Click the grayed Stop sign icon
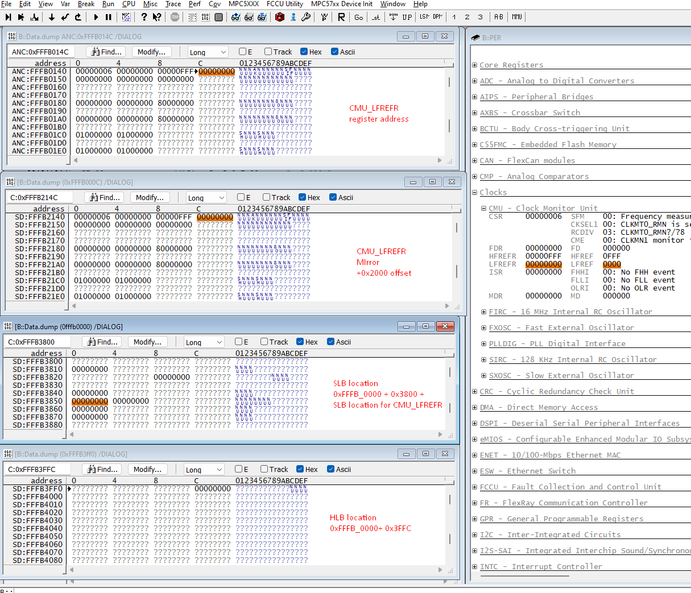 tap(175, 17)
